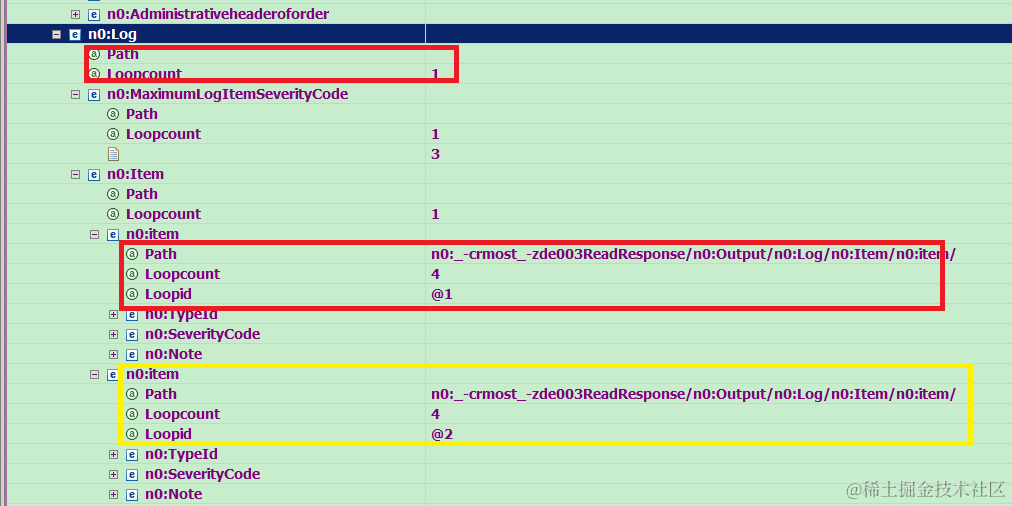Click the Path value of the @2 item
The height and width of the screenshot is (506, 1012).
pyautogui.click(x=693, y=394)
